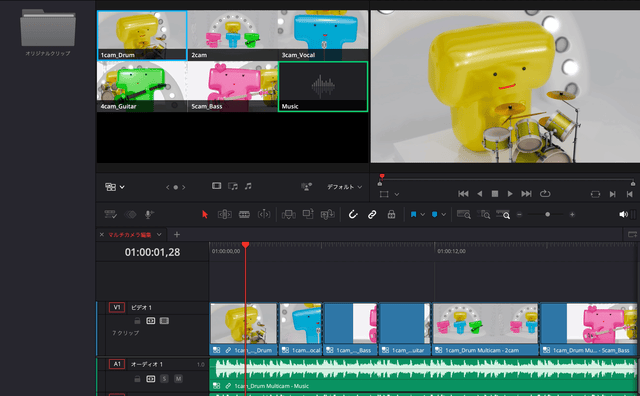This screenshot has height=396, width=640.
Task: Open viewer transform overlay dropdown arrow
Action: click(396, 194)
